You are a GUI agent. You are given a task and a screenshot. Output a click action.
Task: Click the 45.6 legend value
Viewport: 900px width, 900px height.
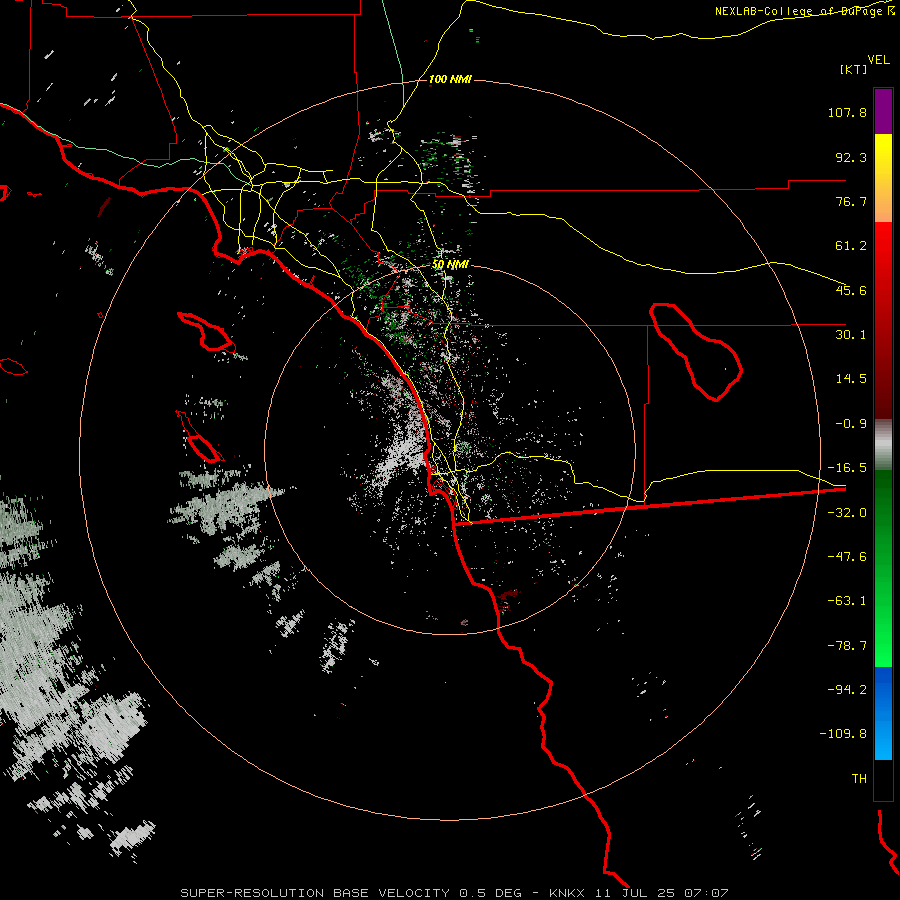pos(851,290)
